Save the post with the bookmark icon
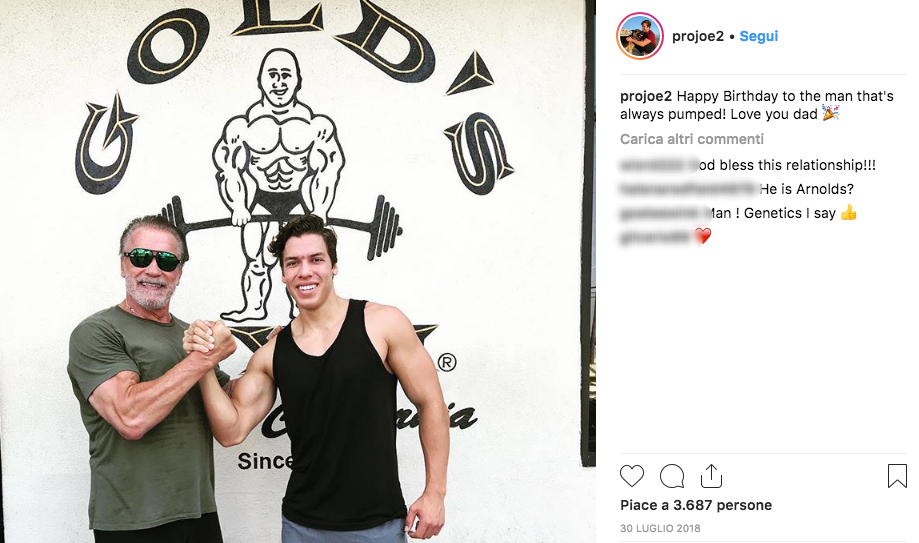Viewport: 919px width, 543px height. (x=897, y=476)
